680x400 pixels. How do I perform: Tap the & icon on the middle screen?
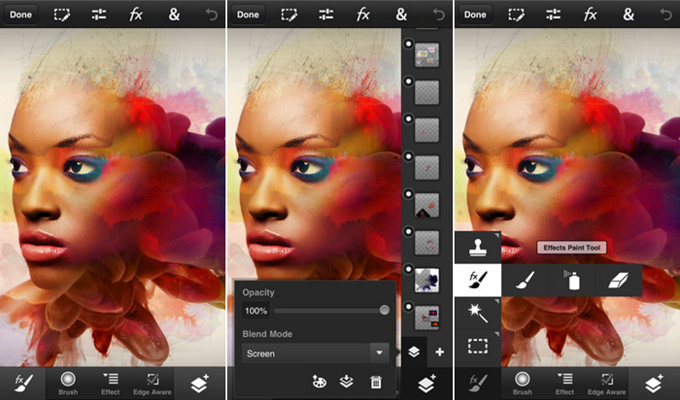401,15
